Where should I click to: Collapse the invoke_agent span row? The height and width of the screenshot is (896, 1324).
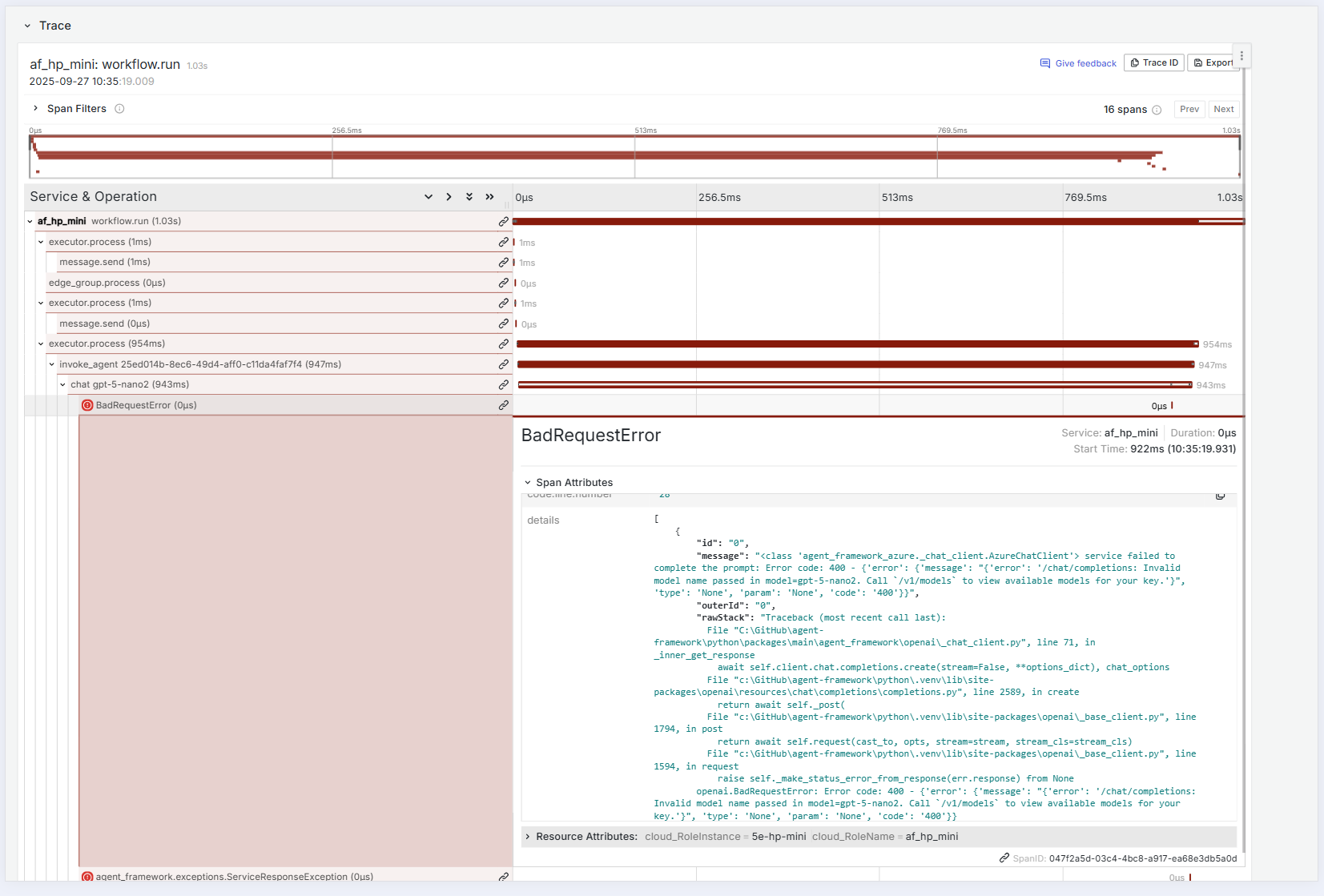52,364
